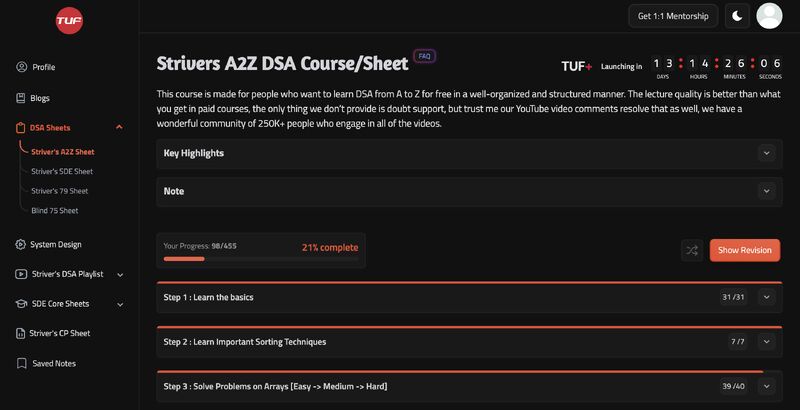
Task: Open the user avatar profile icon
Action: coord(769,16)
